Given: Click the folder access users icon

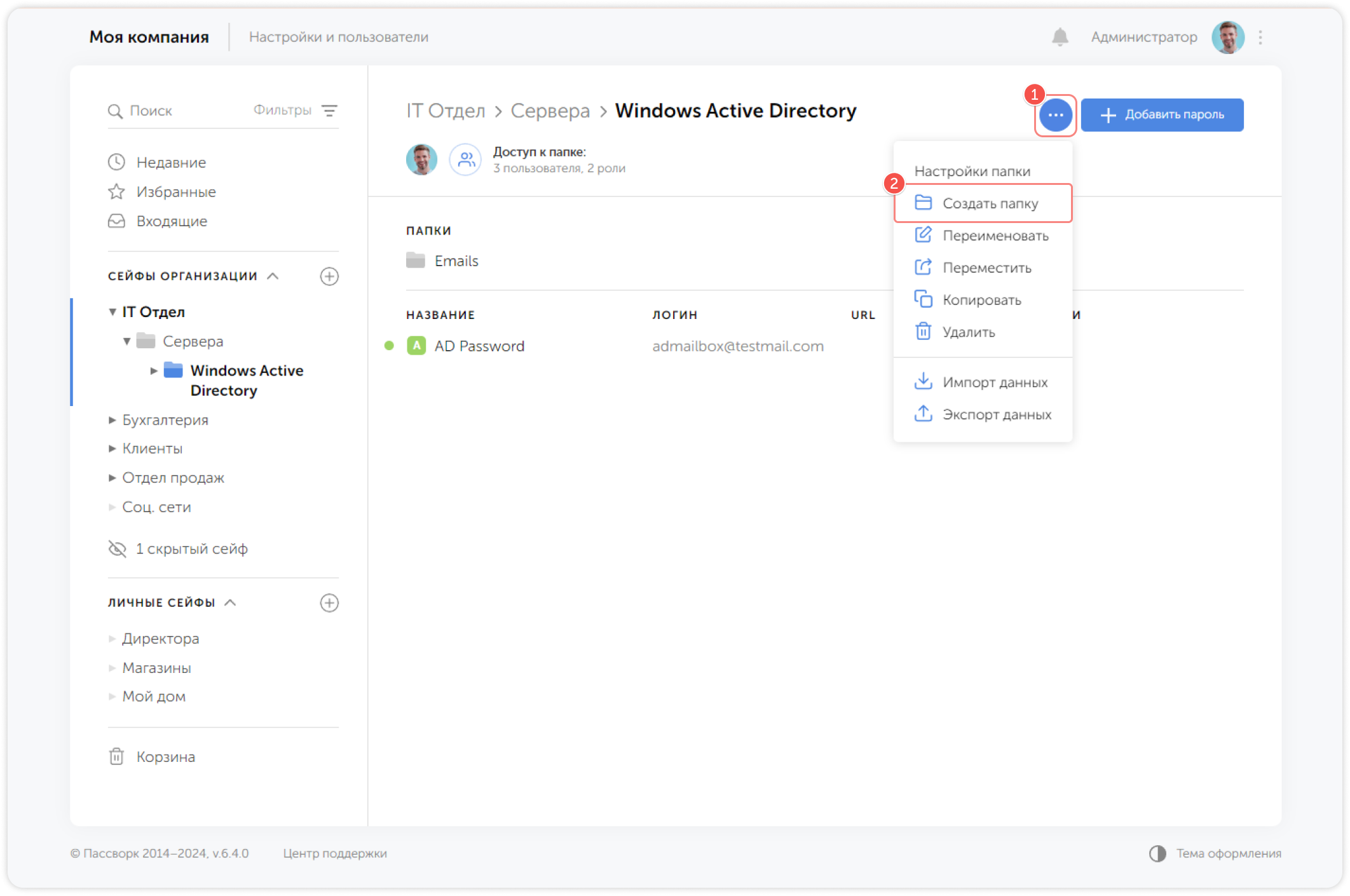Looking at the screenshot, I should click(466, 160).
